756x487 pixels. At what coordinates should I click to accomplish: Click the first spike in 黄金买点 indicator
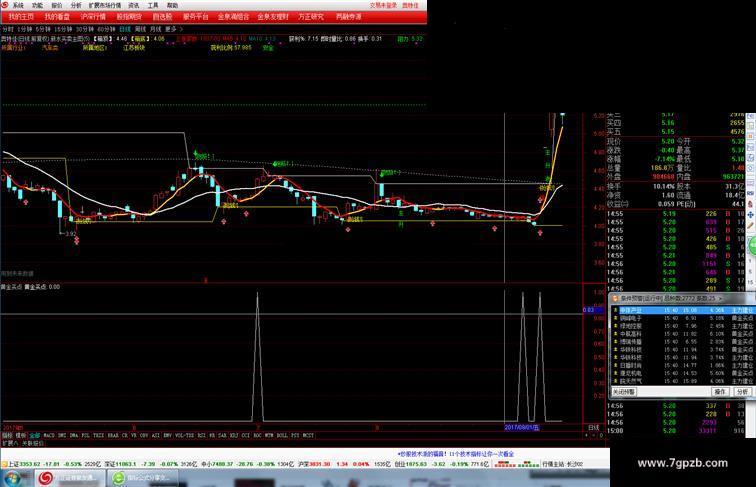tap(257, 357)
